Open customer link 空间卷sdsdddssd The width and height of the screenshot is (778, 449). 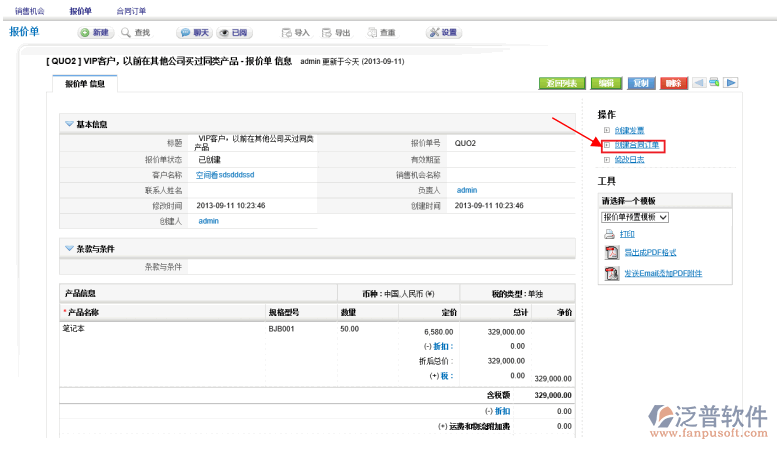pyautogui.click(x=225, y=174)
